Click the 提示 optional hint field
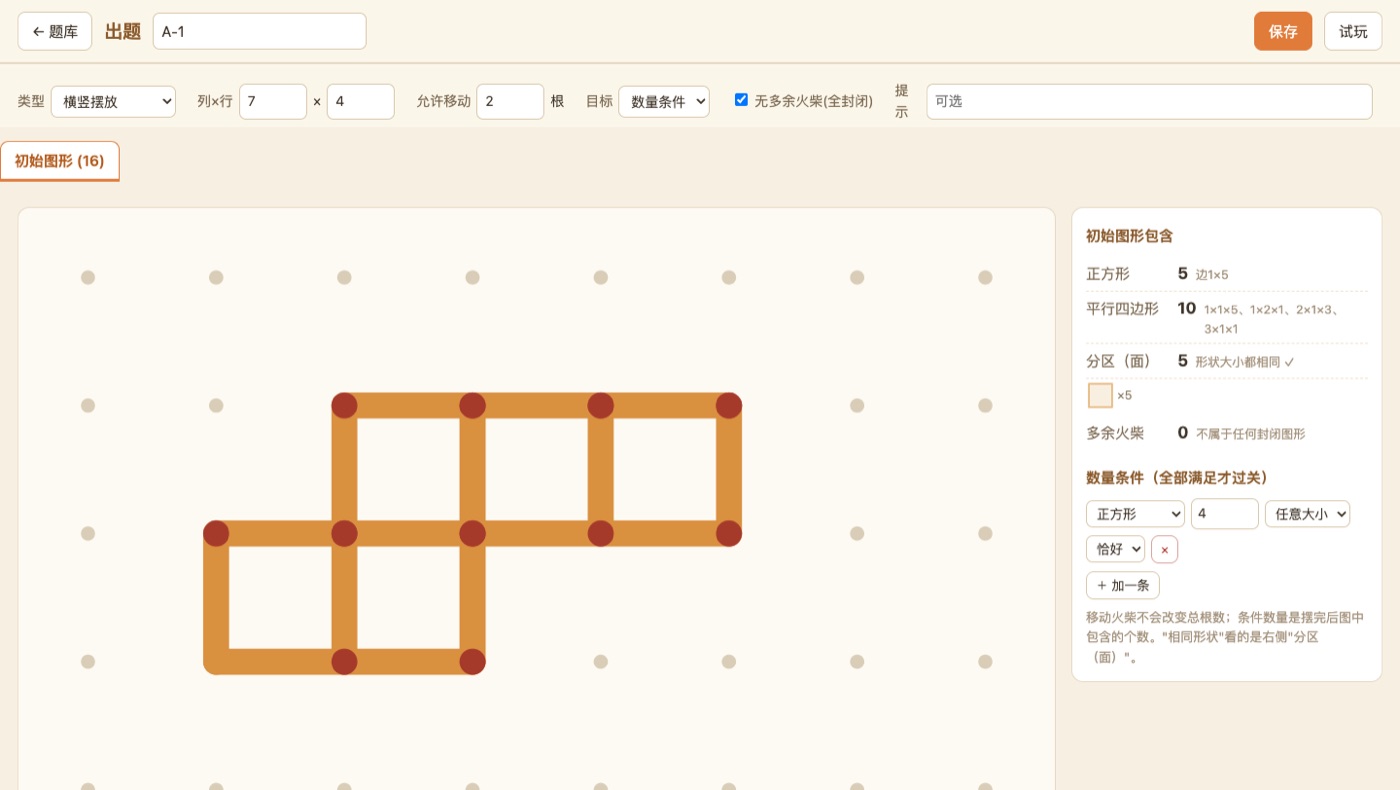Viewport: 1400px width, 790px height. pos(1149,101)
